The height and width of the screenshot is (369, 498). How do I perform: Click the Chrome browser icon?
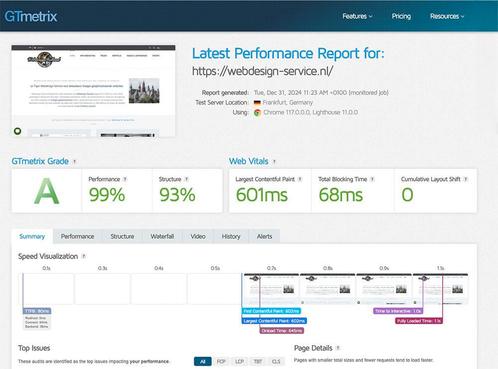pyautogui.click(x=257, y=113)
